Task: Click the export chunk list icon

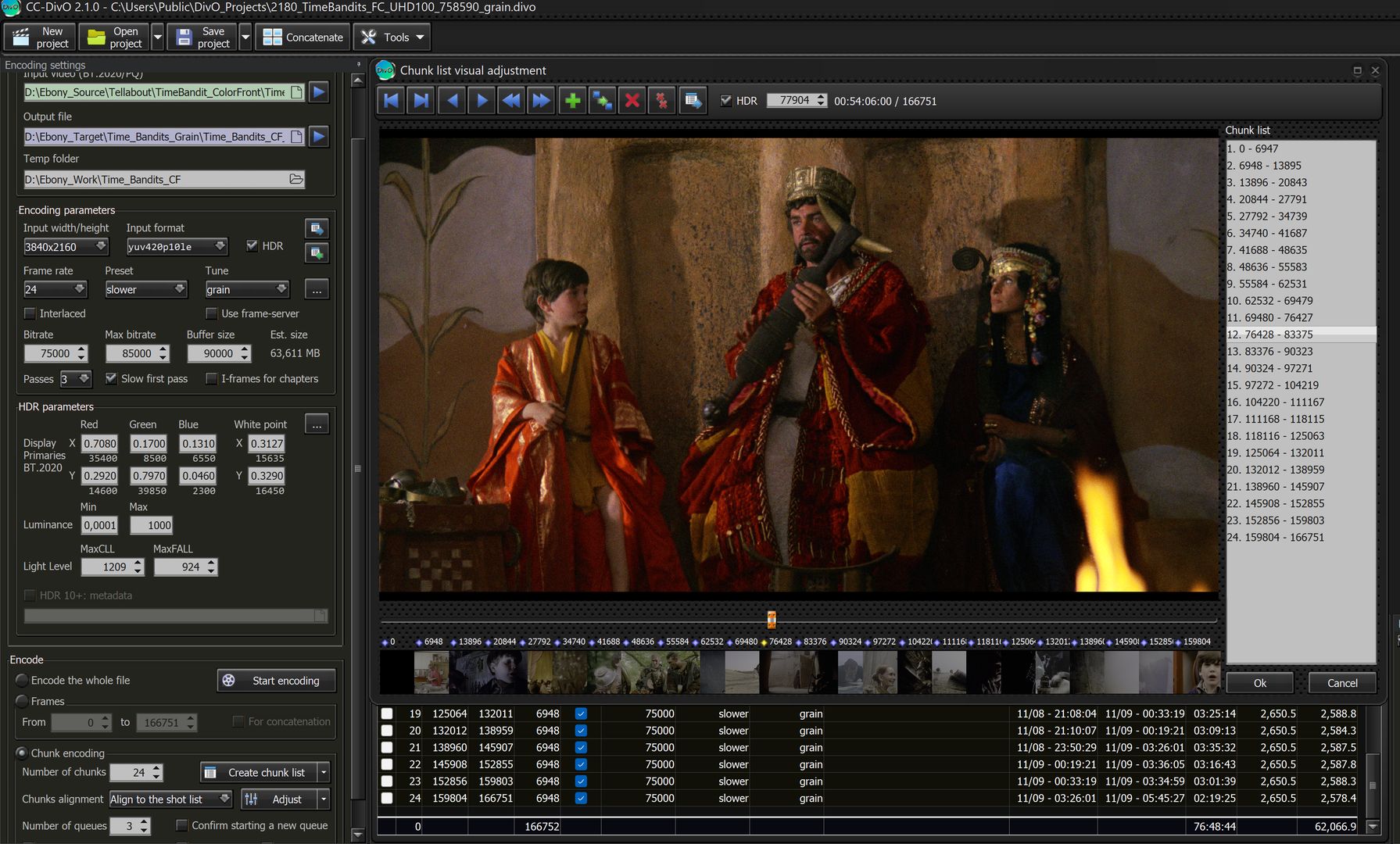Action: tap(693, 101)
